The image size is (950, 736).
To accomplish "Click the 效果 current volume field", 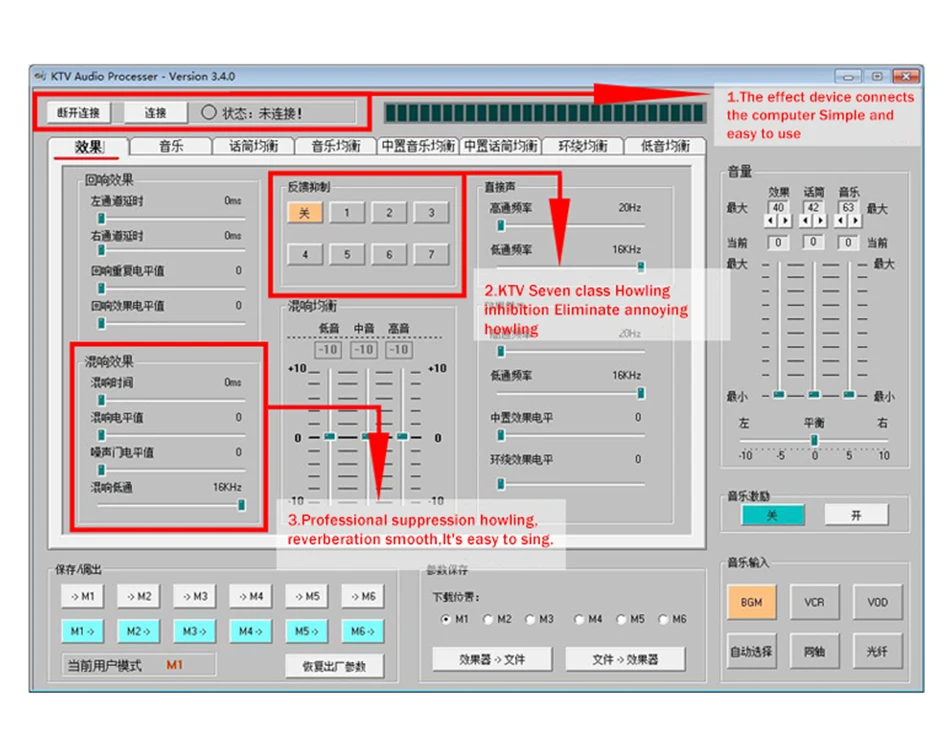I will pyautogui.click(x=778, y=242).
